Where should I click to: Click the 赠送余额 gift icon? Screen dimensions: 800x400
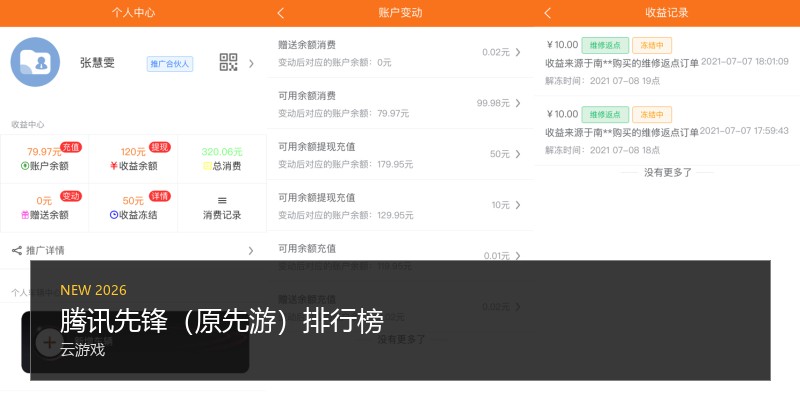[x=24, y=215]
